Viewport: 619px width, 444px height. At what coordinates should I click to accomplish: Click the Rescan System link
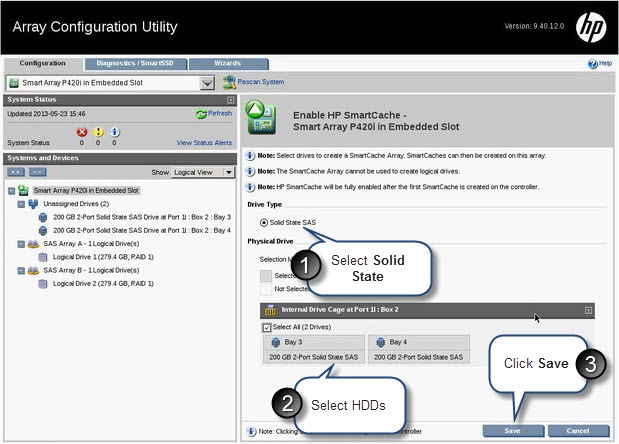(x=261, y=82)
